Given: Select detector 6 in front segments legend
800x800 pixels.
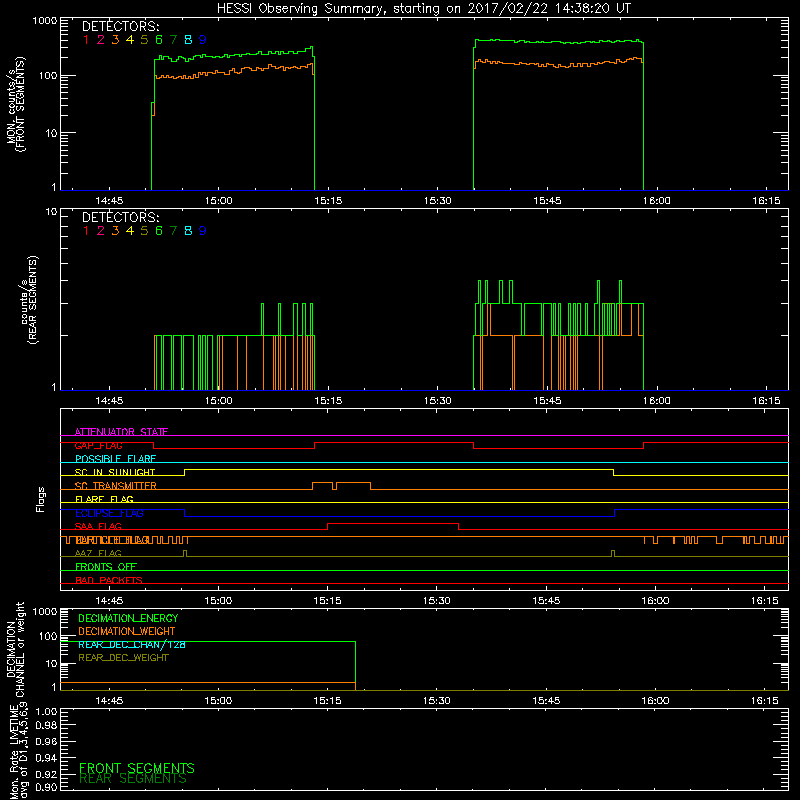Looking at the screenshot, I should 159,40.
